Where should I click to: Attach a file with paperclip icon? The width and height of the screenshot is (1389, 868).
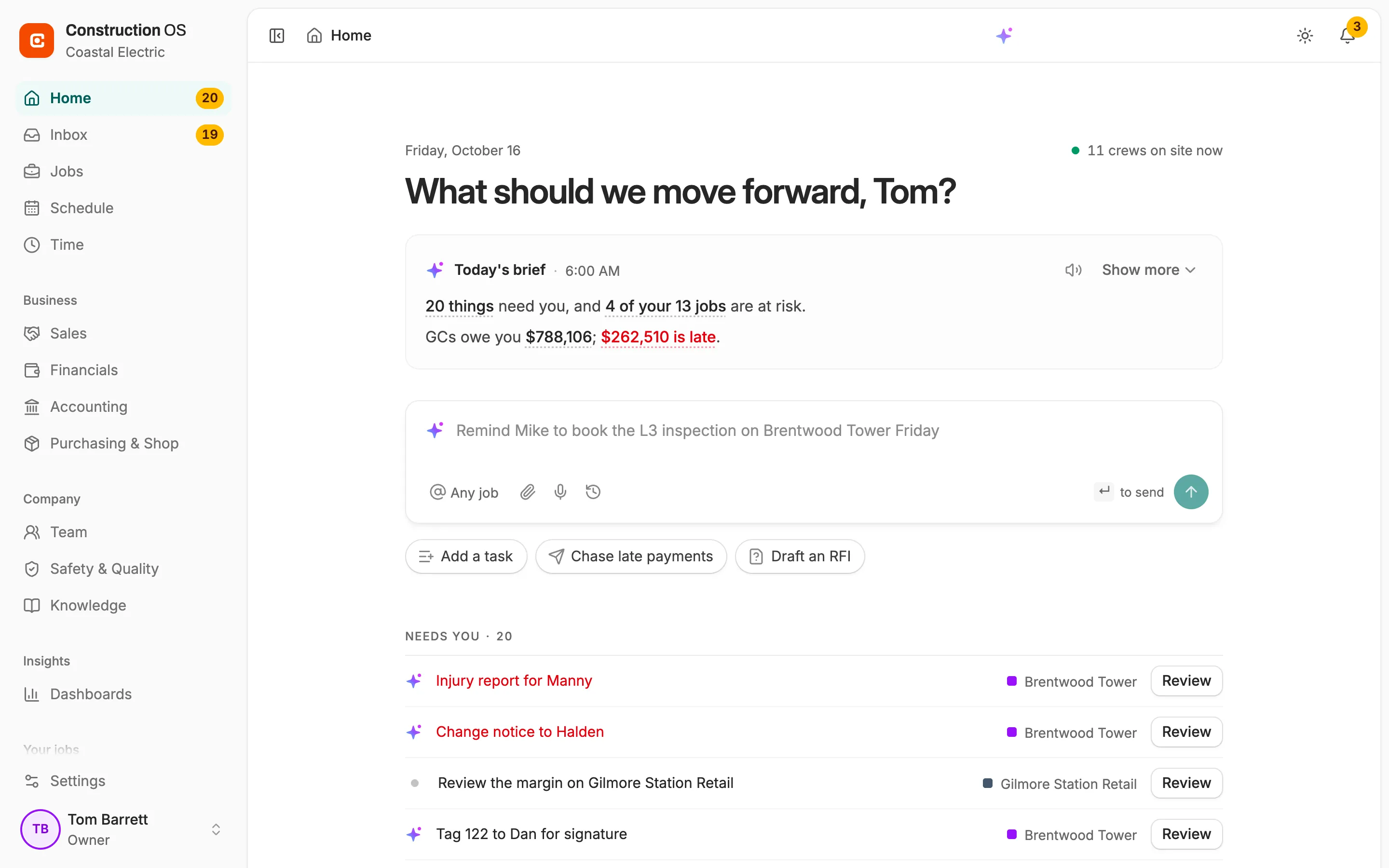528,492
